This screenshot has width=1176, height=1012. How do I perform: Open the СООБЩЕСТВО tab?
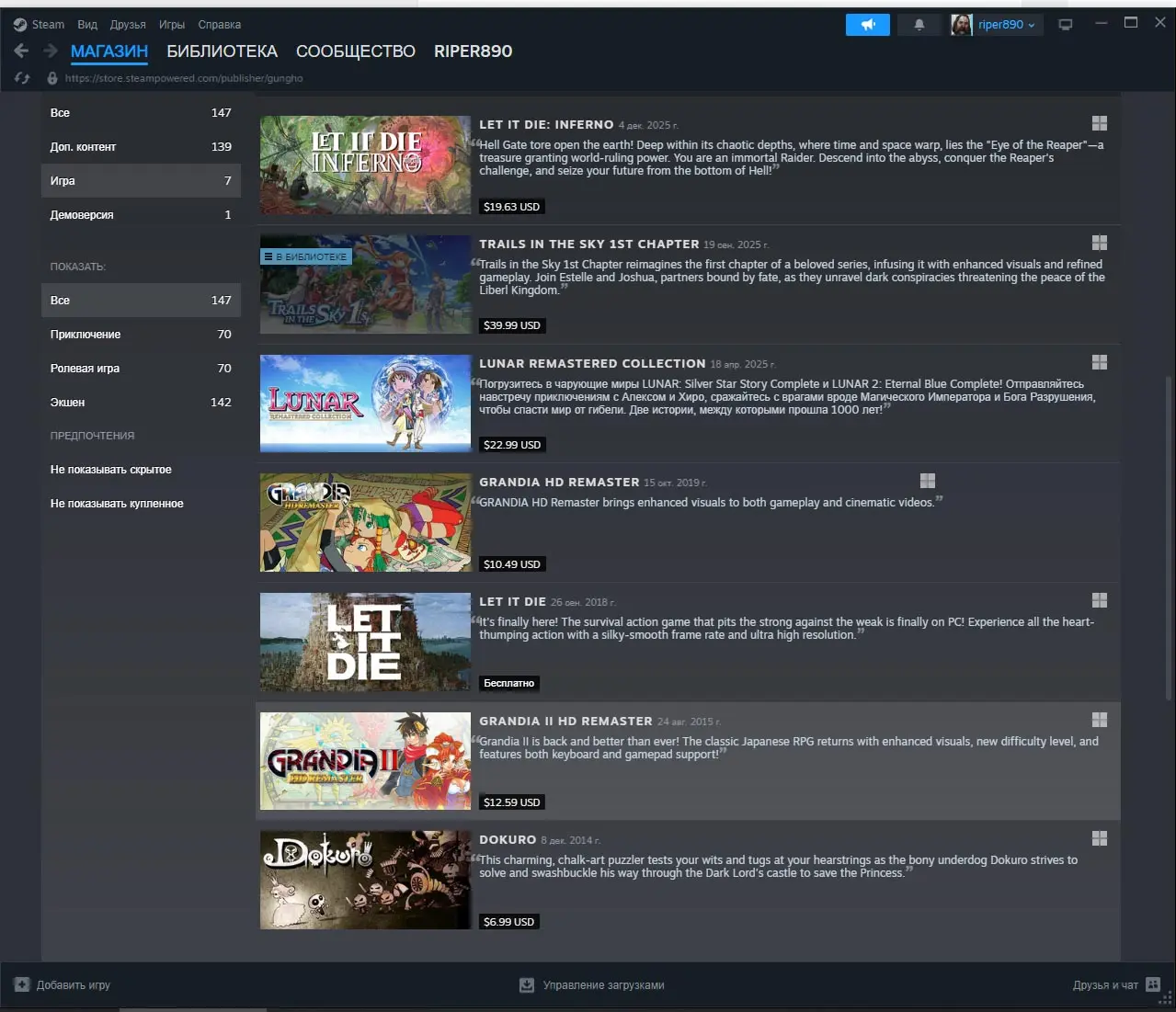[x=355, y=51]
